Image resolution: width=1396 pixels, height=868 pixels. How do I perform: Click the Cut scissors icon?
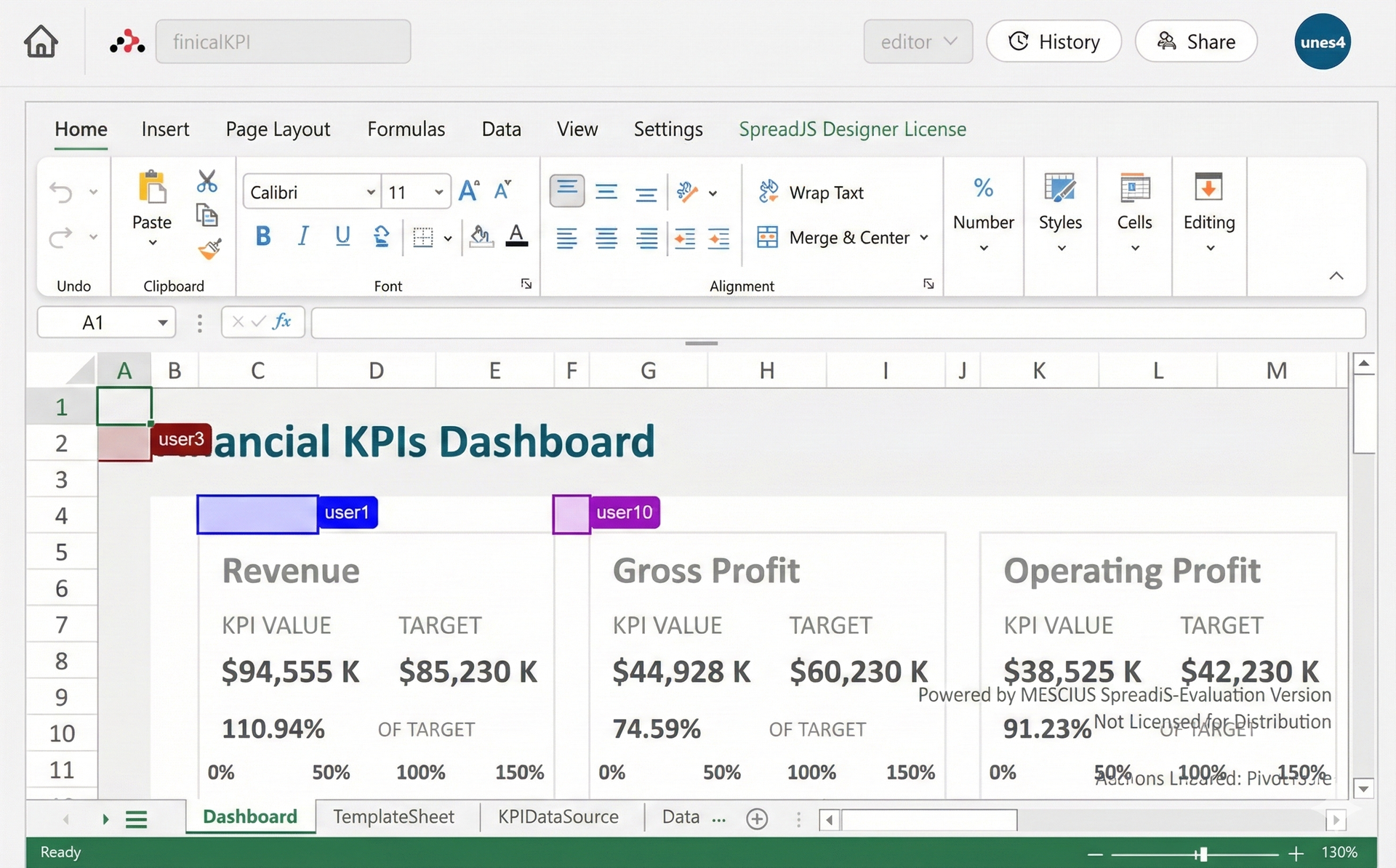coord(207,181)
